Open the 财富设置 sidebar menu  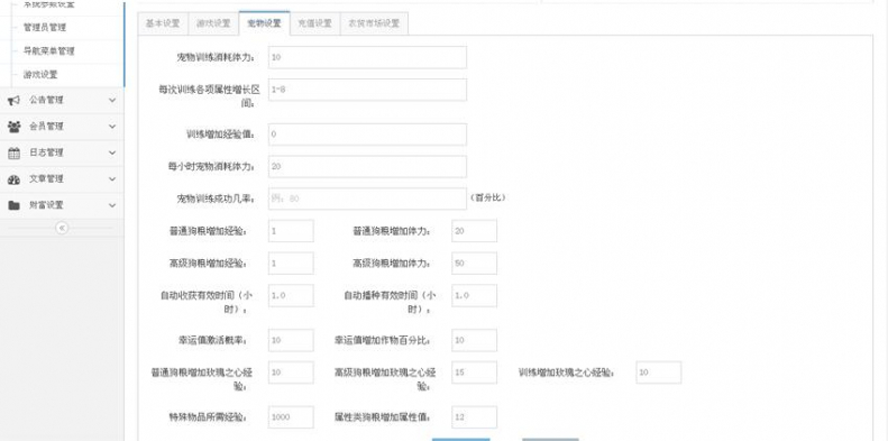pos(62,205)
